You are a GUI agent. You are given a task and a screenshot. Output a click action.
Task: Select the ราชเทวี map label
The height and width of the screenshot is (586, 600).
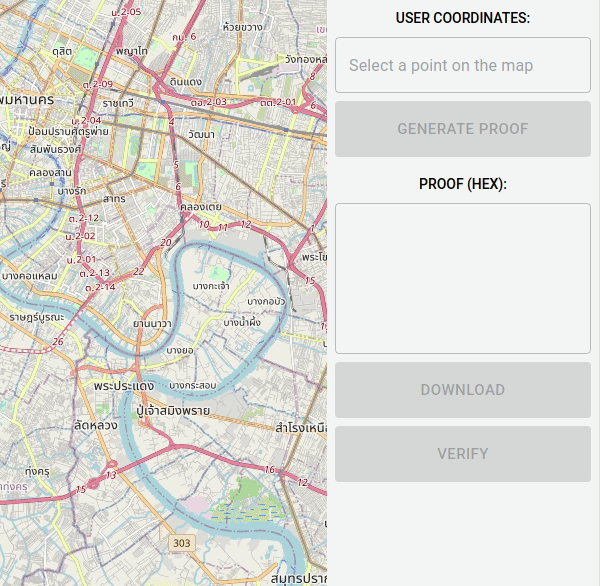pos(118,103)
